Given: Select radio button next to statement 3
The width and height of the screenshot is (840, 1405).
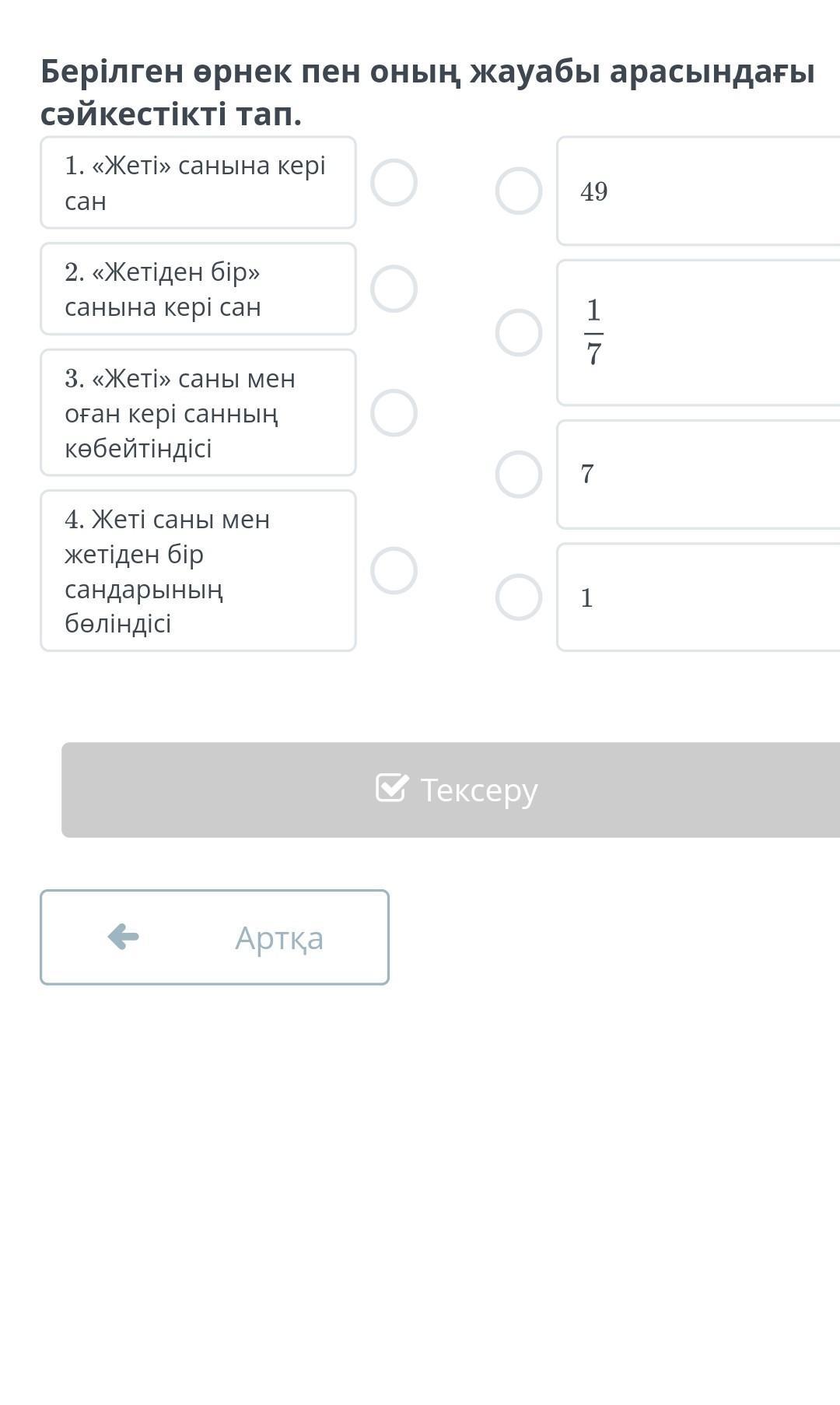Looking at the screenshot, I should [394, 412].
